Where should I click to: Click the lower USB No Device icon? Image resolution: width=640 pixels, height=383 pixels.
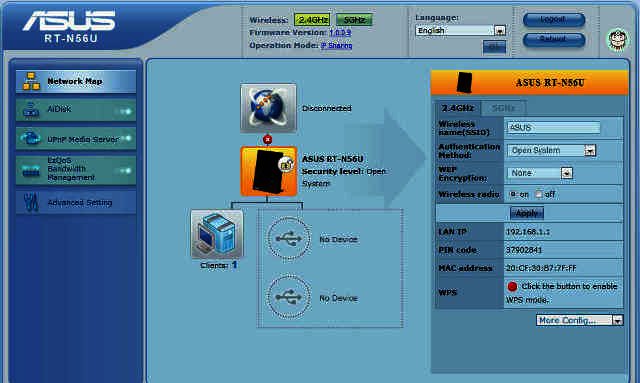289,297
